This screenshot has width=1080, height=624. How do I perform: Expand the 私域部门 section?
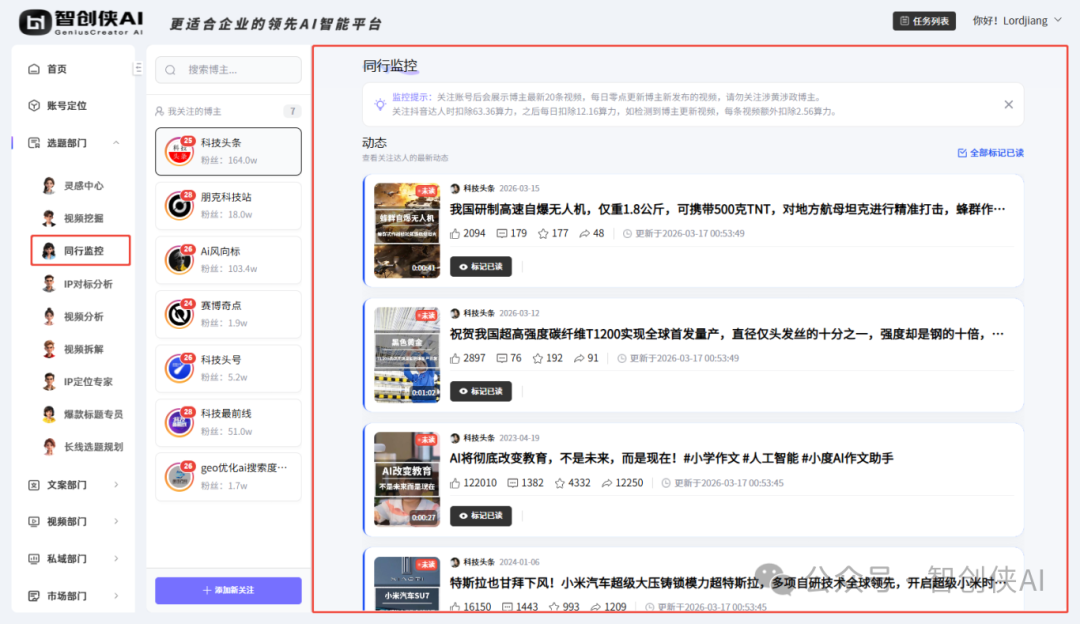point(74,558)
